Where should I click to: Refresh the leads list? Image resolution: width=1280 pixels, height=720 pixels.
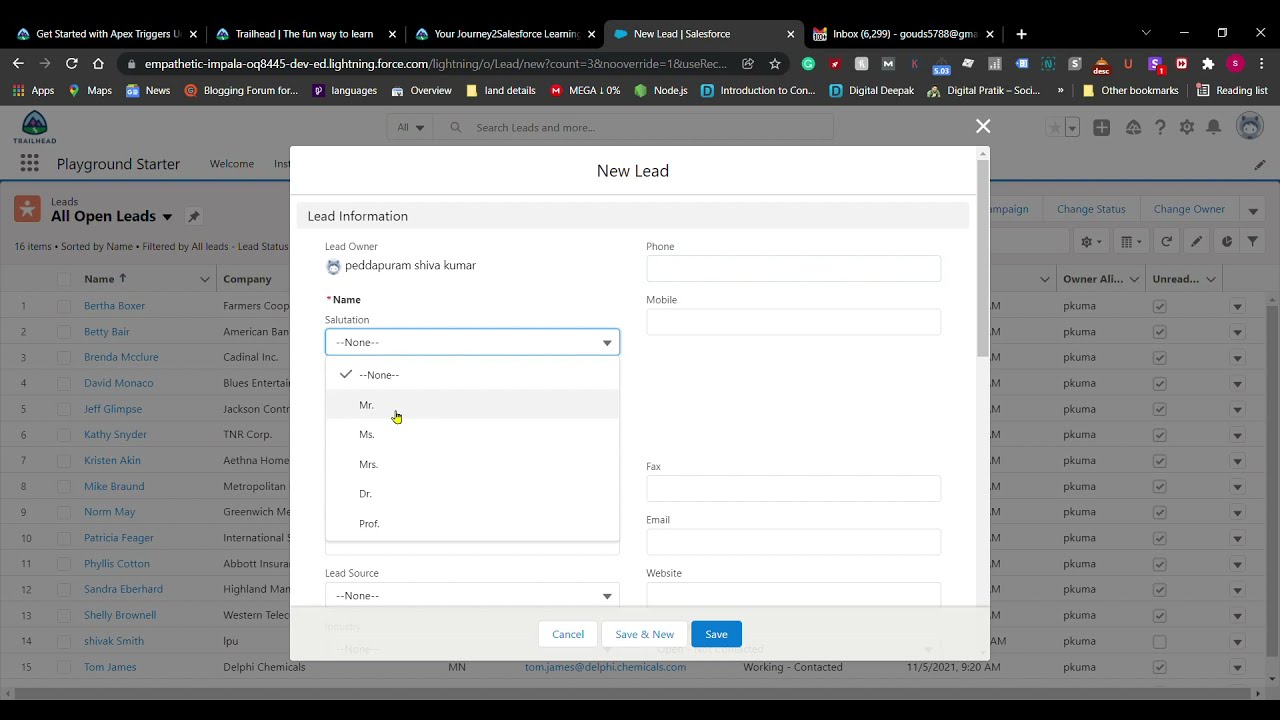[1166, 241]
